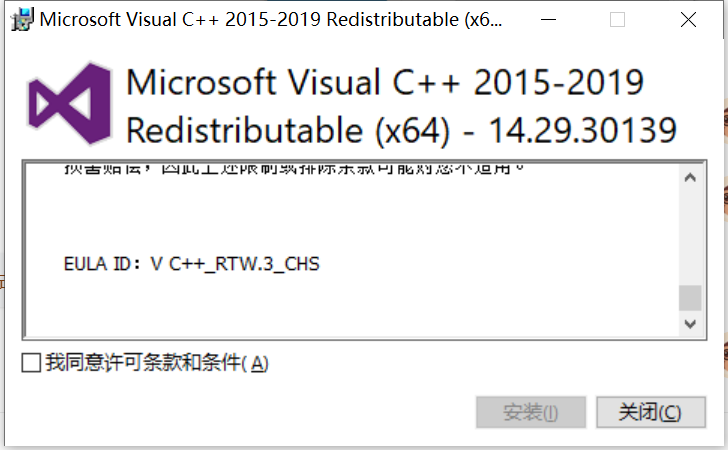This screenshot has width=728, height=450.
Task: Click the purple Visual Studio logo
Action: click(69, 103)
